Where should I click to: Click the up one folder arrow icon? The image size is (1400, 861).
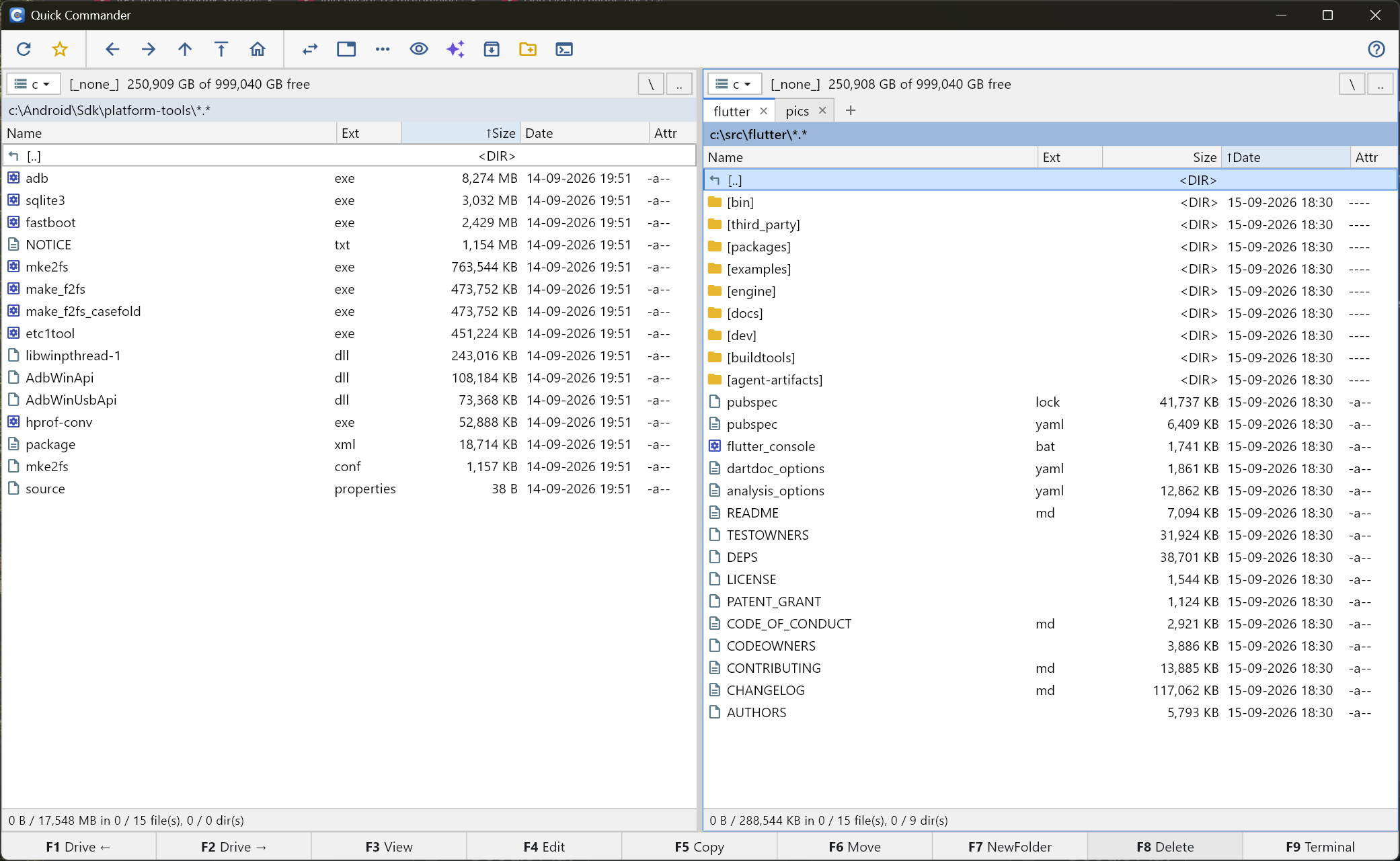coord(185,49)
